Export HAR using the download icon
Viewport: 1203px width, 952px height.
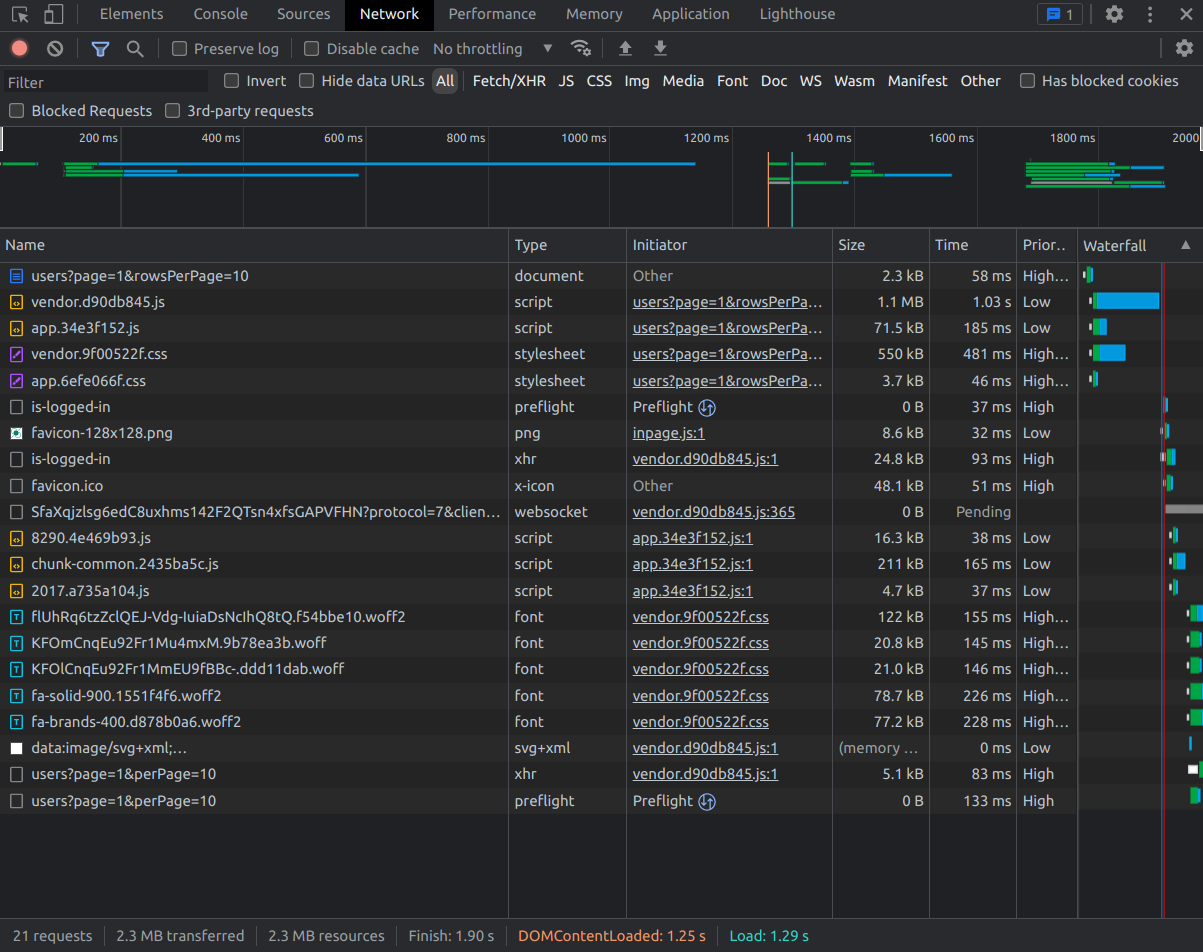pyautogui.click(x=661, y=48)
